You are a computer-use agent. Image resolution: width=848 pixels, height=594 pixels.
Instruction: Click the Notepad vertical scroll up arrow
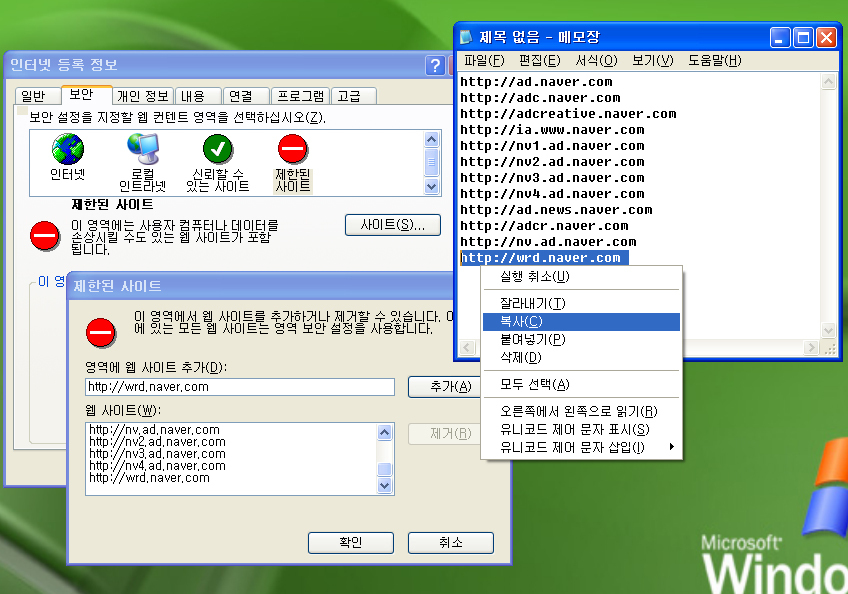[829, 82]
